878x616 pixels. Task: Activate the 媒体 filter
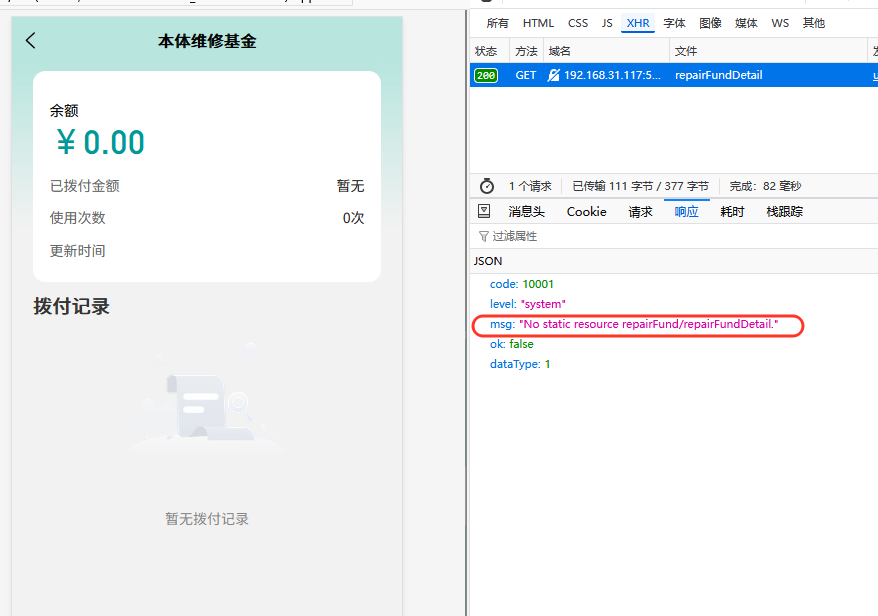pyautogui.click(x=746, y=22)
